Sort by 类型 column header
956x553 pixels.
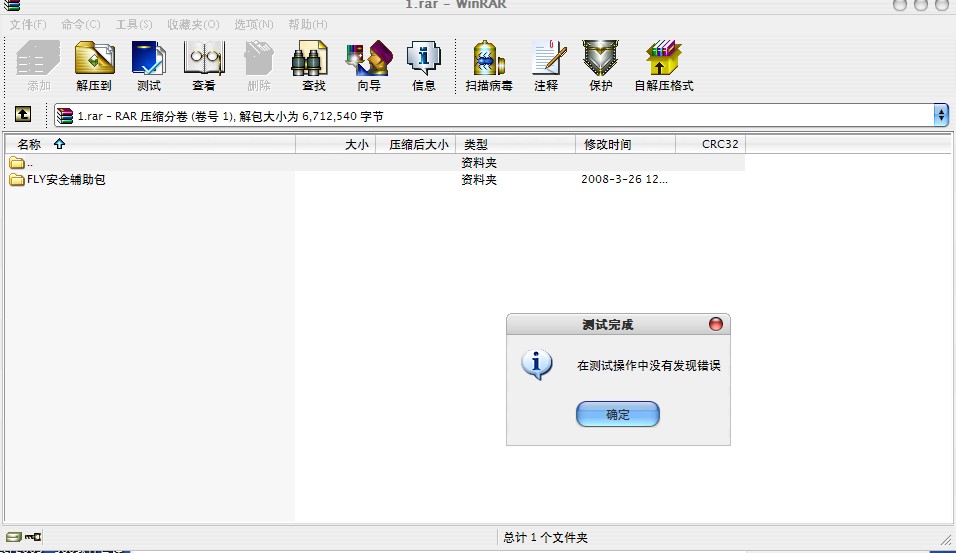pos(515,144)
